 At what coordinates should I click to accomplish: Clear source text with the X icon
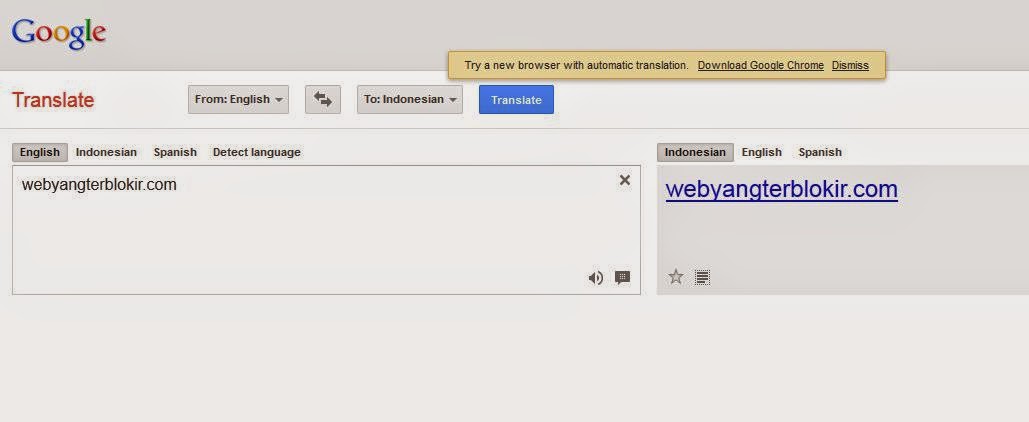[x=625, y=180]
